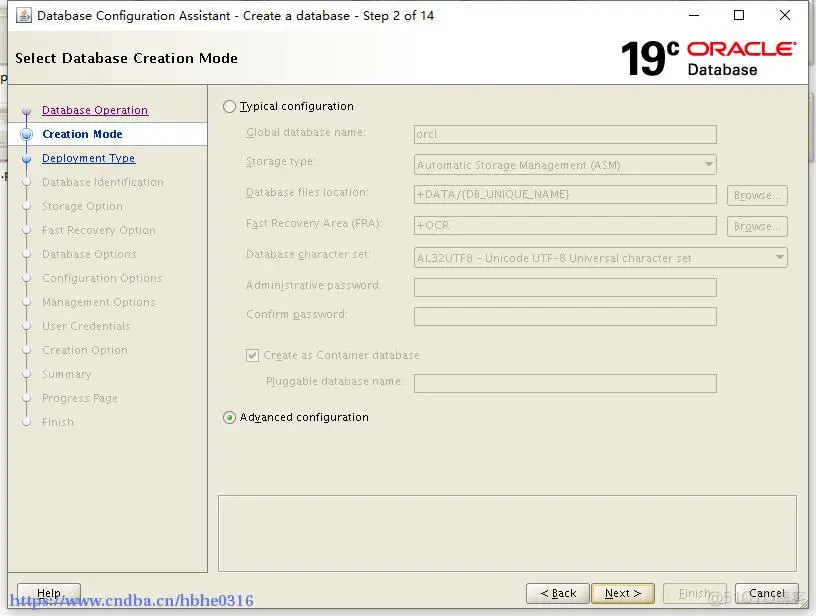This screenshot has height=616, width=816.
Task: Browse for Database files location
Action: 757,195
